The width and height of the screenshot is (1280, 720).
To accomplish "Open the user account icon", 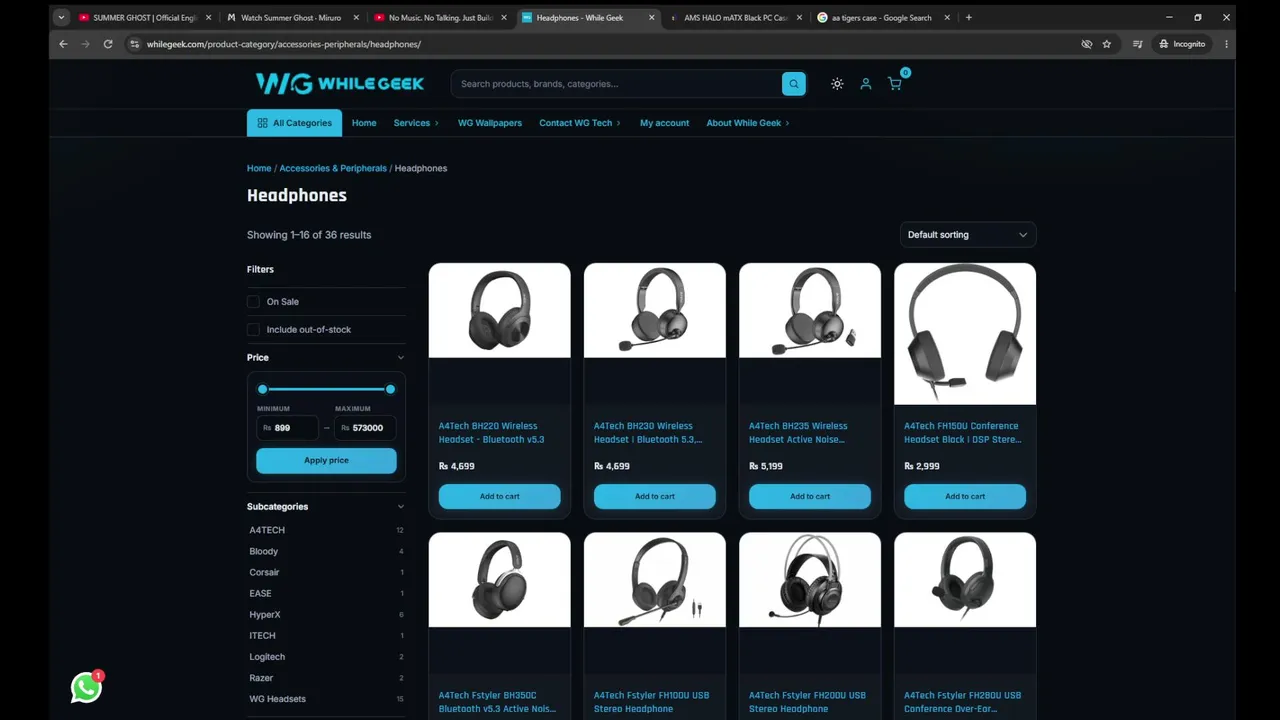I will (866, 84).
